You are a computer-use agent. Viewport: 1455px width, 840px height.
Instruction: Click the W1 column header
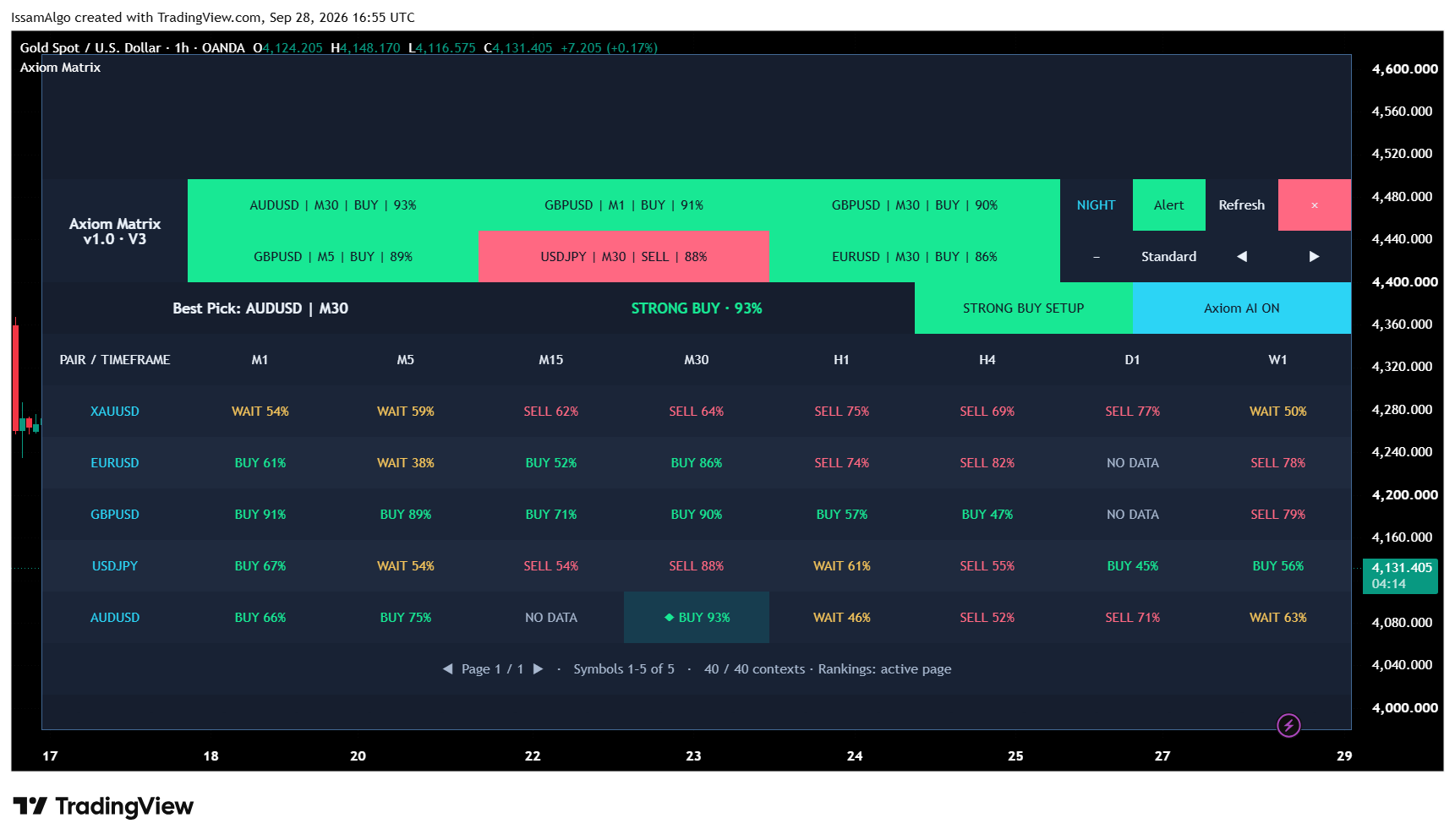[x=1278, y=360]
